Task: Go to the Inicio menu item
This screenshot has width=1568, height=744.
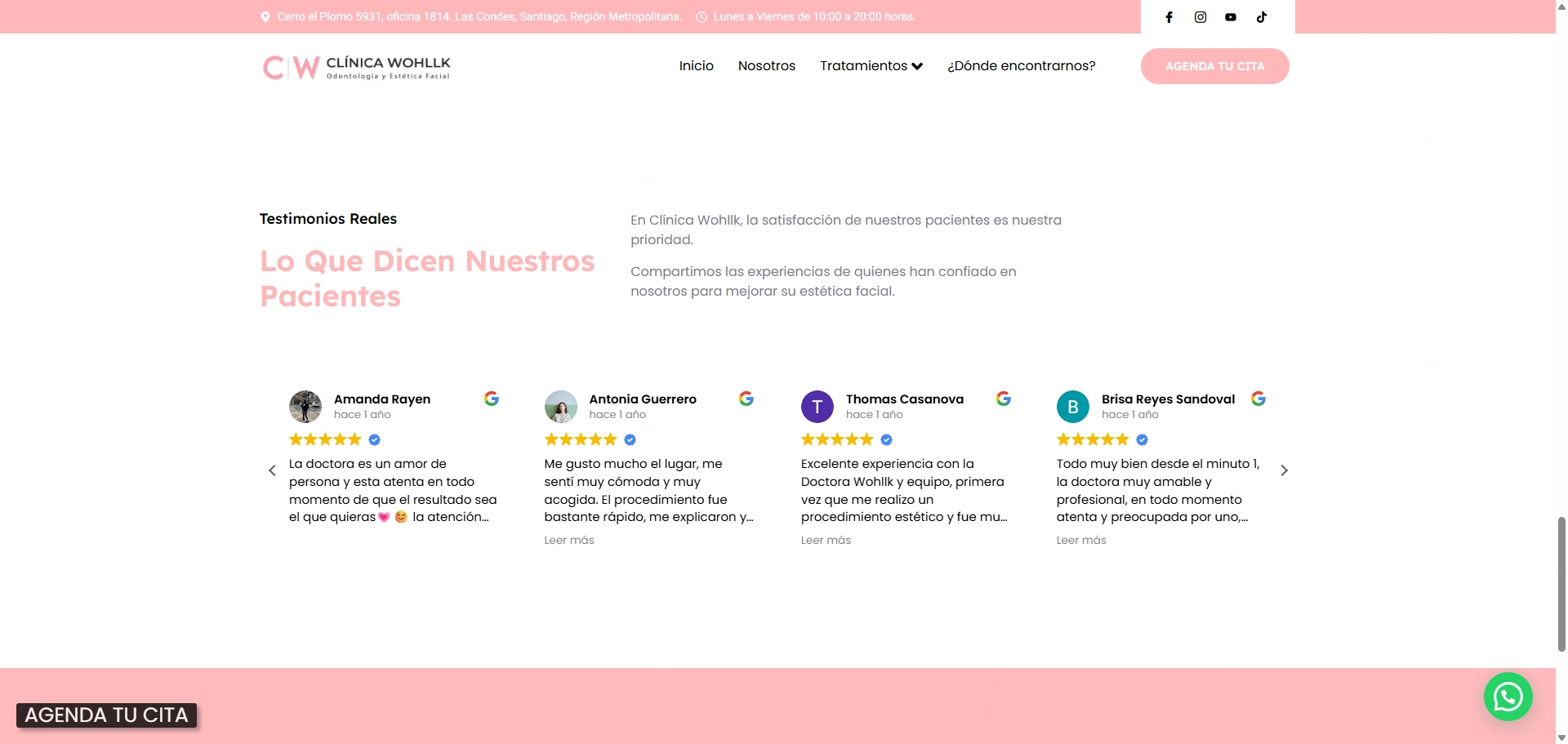Action: [x=696, y=66]
